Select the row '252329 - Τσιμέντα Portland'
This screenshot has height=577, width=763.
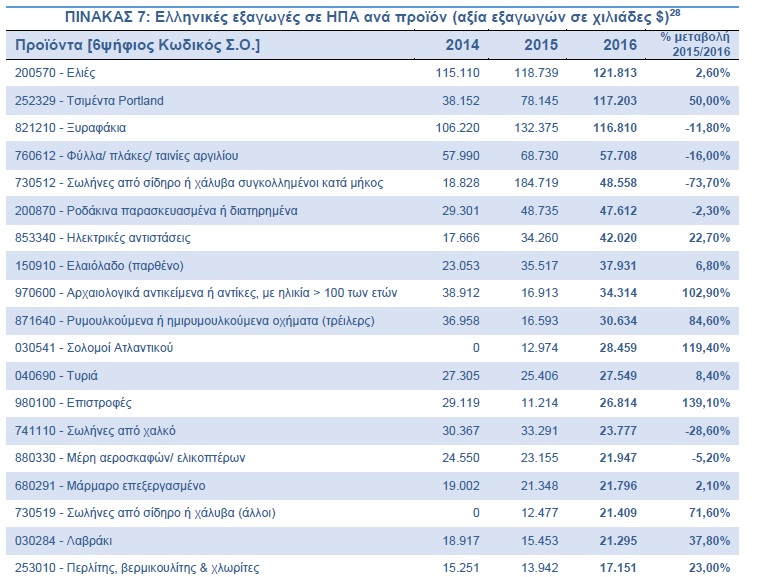tap(372, 101)
